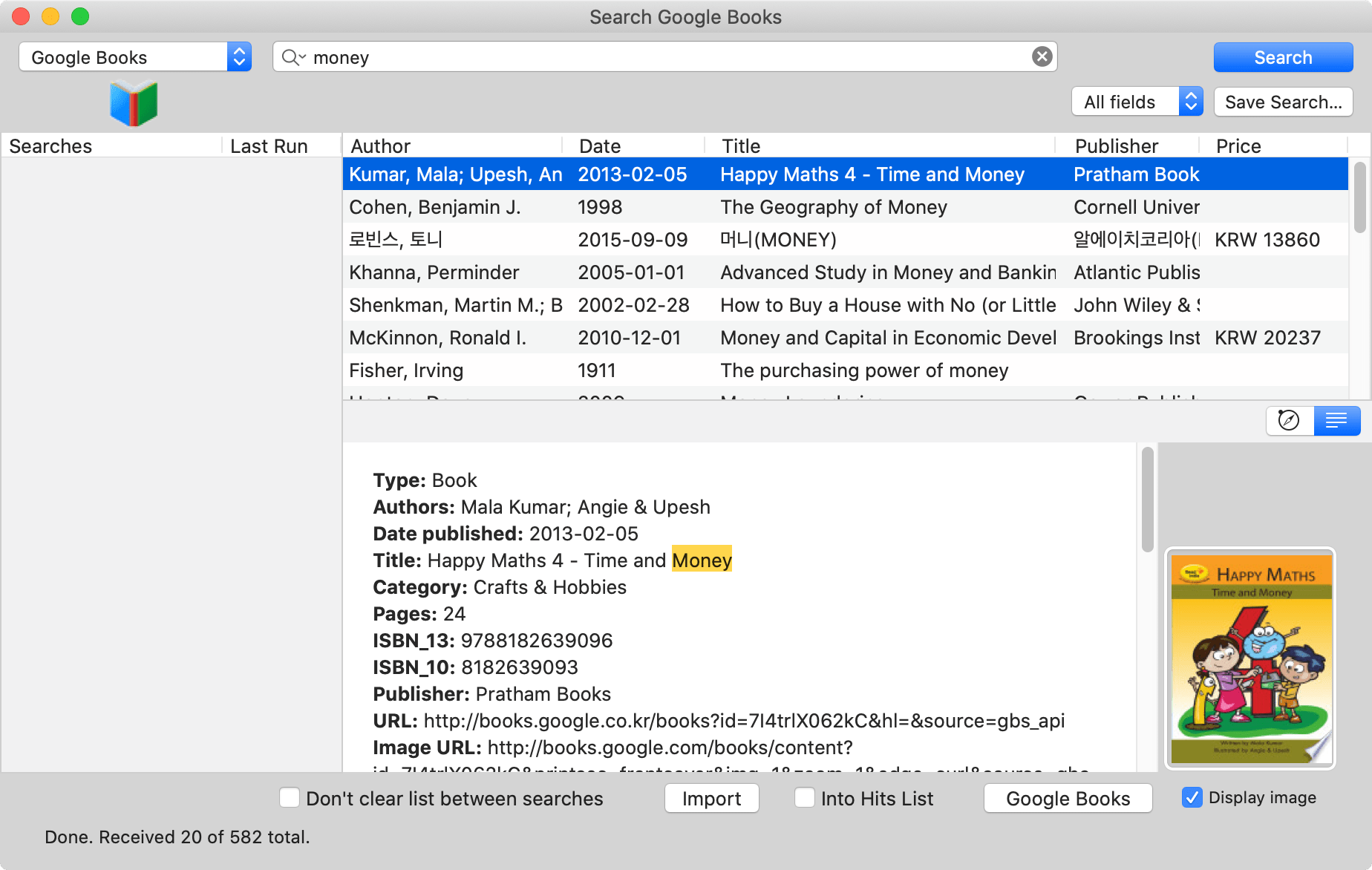This screenshot has width=1372, height=870.
Task: Select the 머니(MONEY) result row
Action: click(x=845, y=240)
